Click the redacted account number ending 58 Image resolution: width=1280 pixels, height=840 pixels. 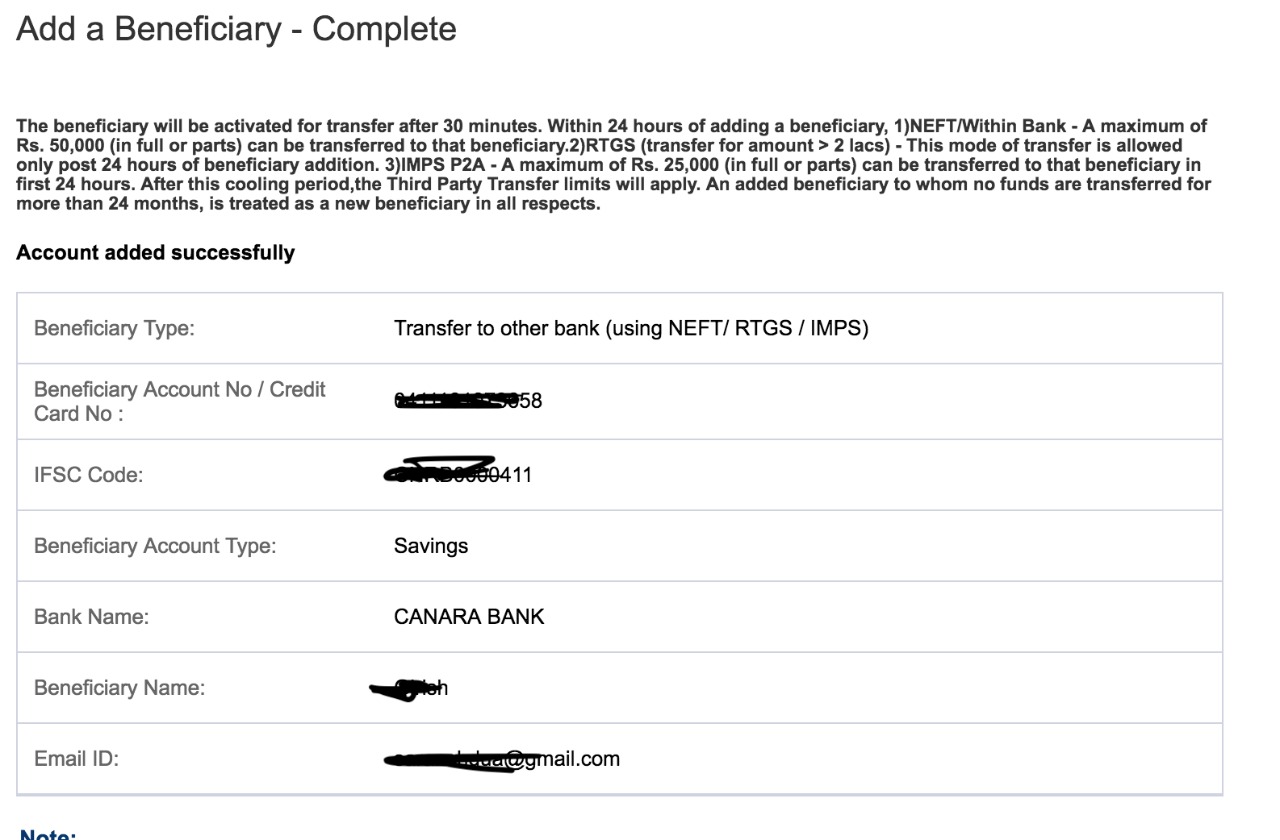tap(468, 401)
